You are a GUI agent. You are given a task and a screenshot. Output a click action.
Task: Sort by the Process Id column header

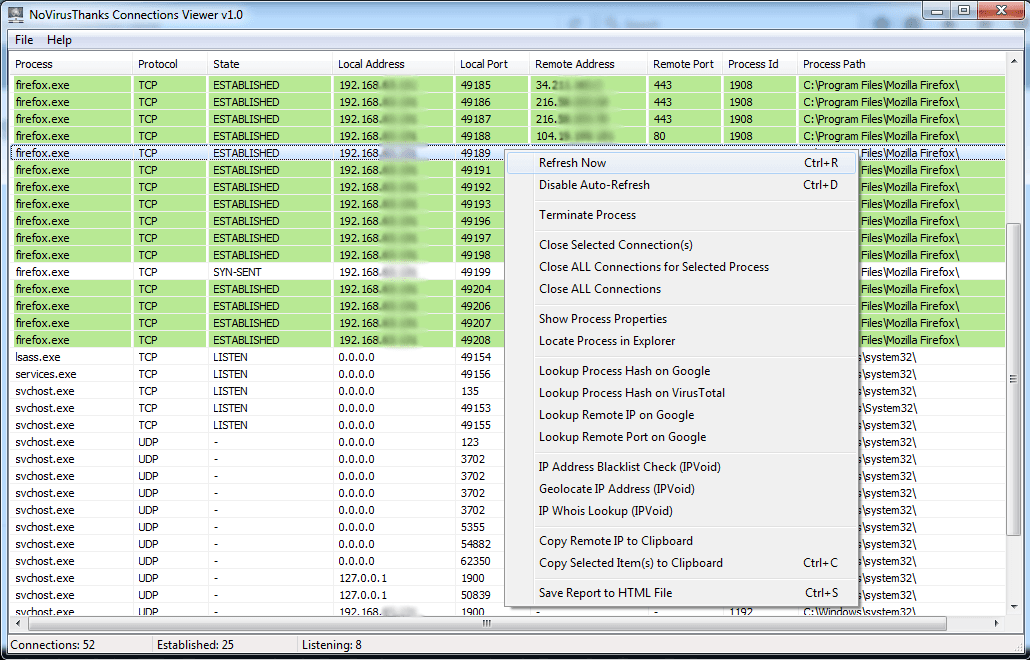[x=760, y=64]
